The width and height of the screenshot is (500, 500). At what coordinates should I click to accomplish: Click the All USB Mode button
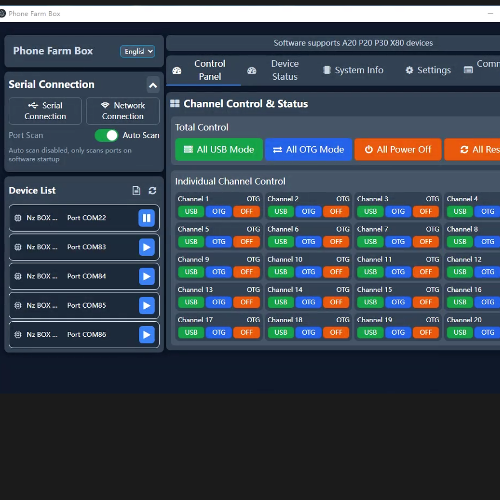tap(219, 150)
